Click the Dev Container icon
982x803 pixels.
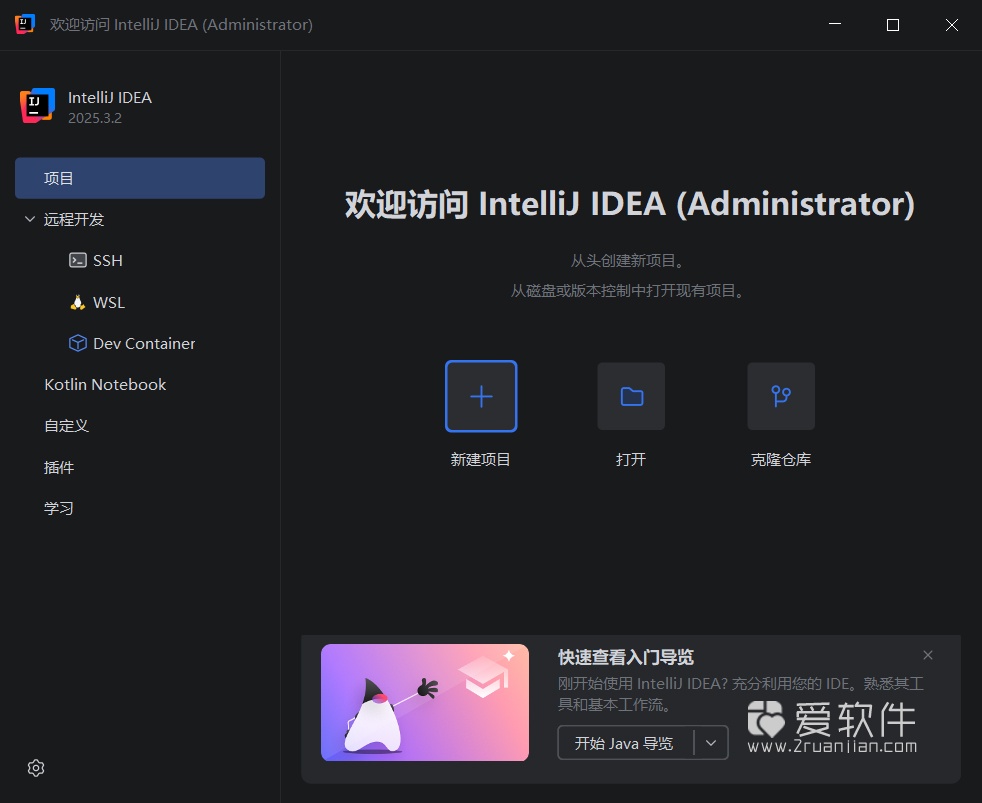click(78, 343)
